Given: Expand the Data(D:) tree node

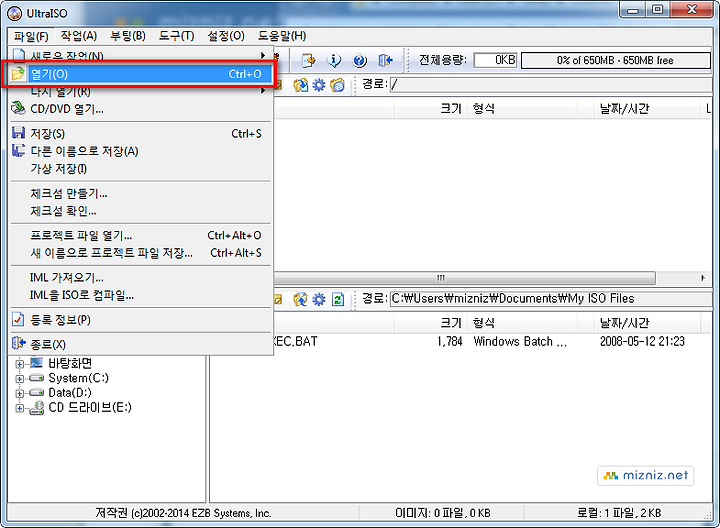Looking at the screenshot, I should pyautogui.click(x=19, y=393).
